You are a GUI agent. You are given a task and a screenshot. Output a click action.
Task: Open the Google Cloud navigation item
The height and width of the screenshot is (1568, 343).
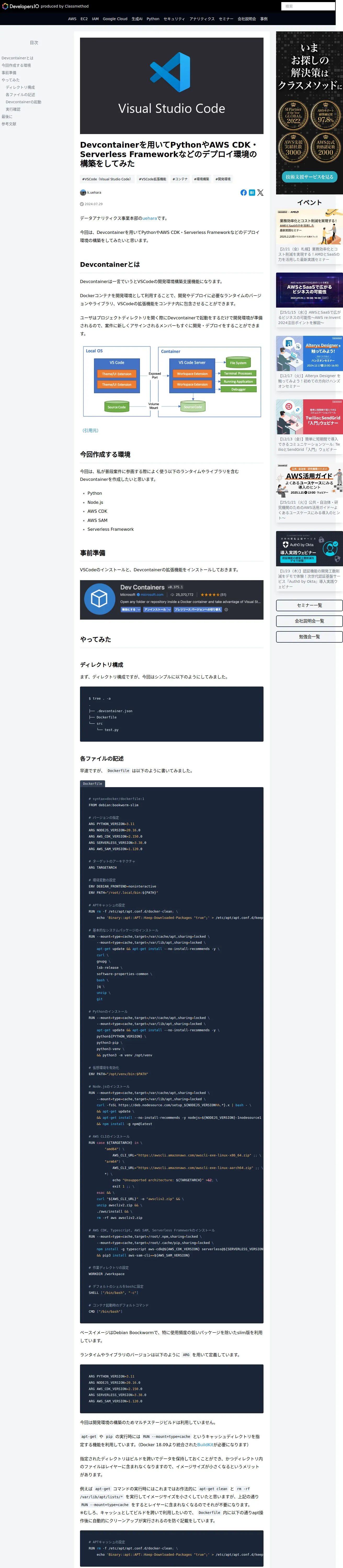coord(115,19)
